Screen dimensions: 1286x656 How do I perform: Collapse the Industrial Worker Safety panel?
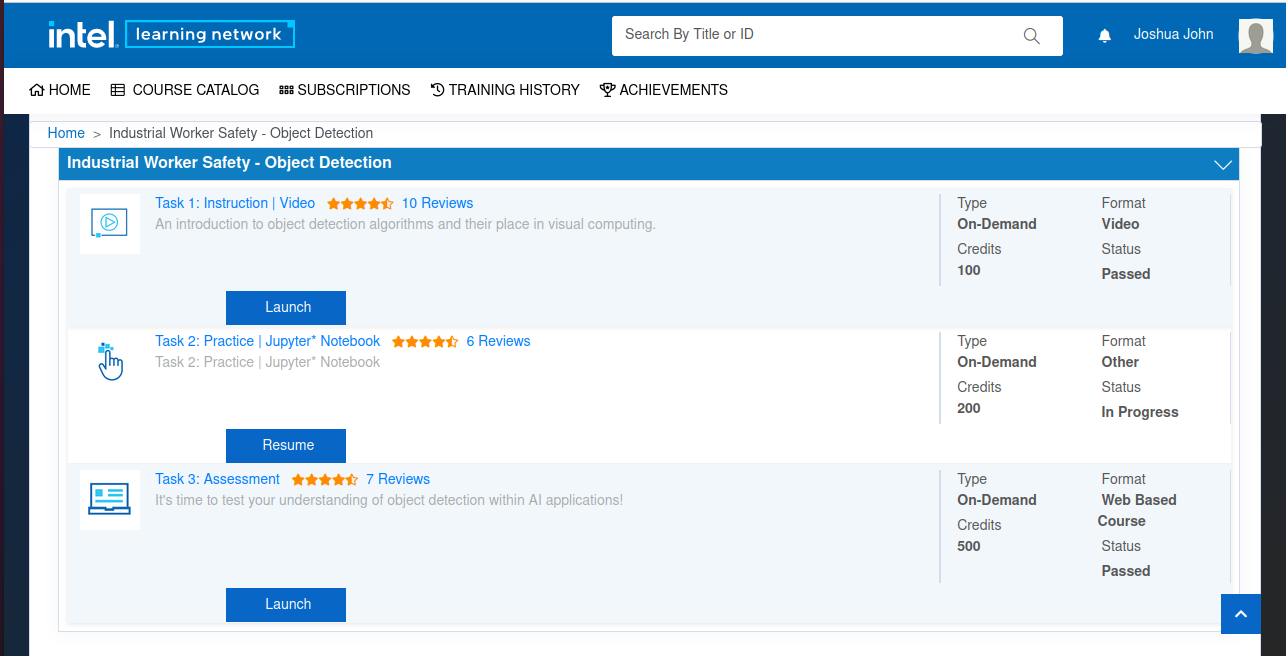click(1222, 163)
